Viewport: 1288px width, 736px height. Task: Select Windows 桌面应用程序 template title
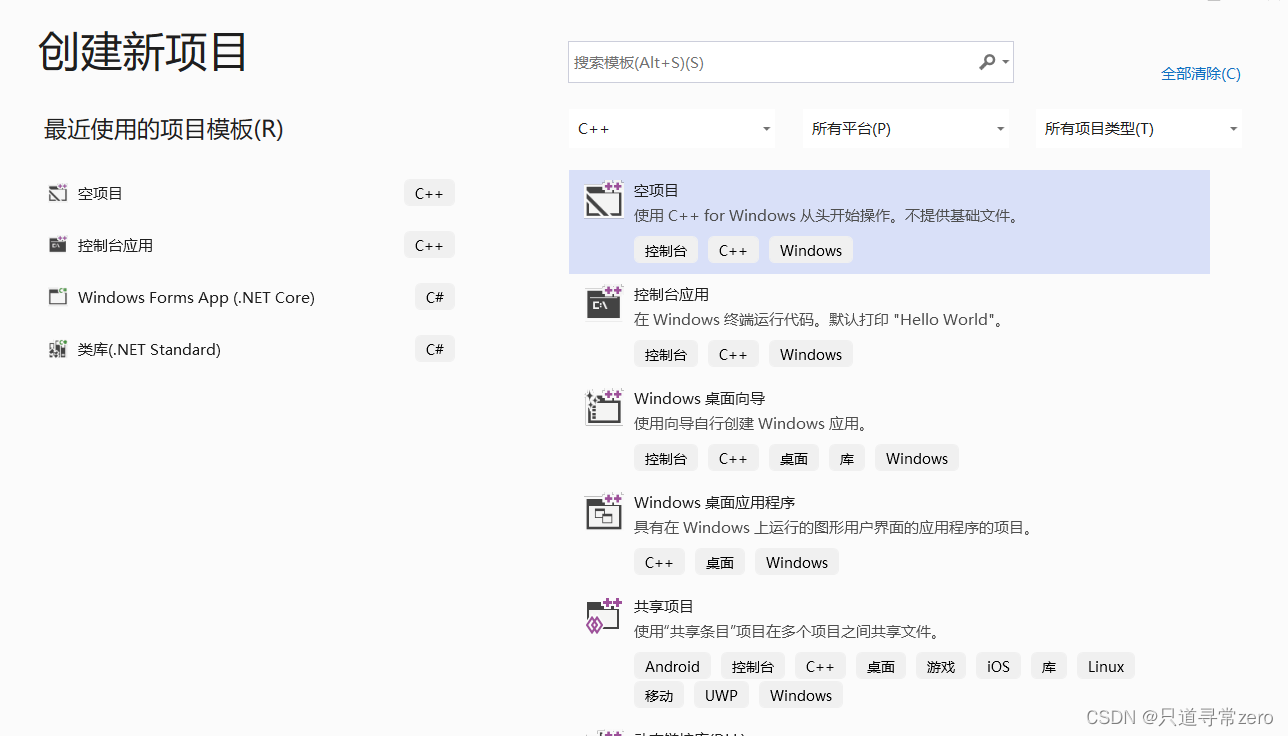[715, 502]
